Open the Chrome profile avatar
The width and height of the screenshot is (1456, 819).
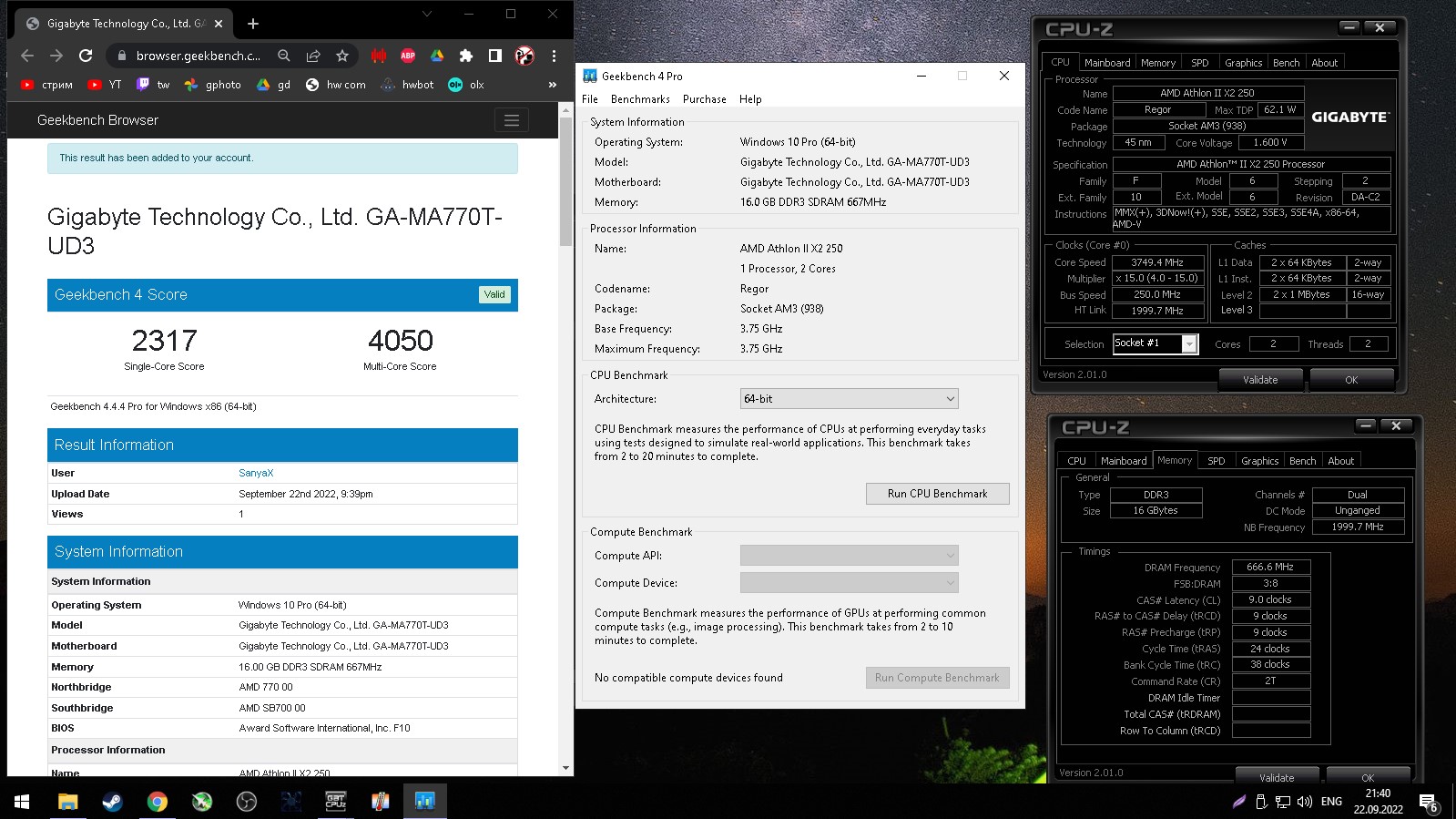pyautogui.click(x=524, y=56)
